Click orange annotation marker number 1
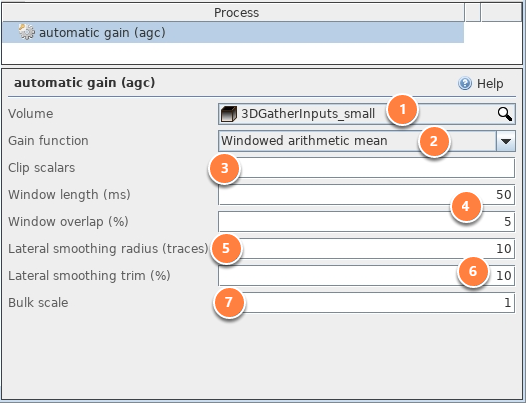 [403, 109]
